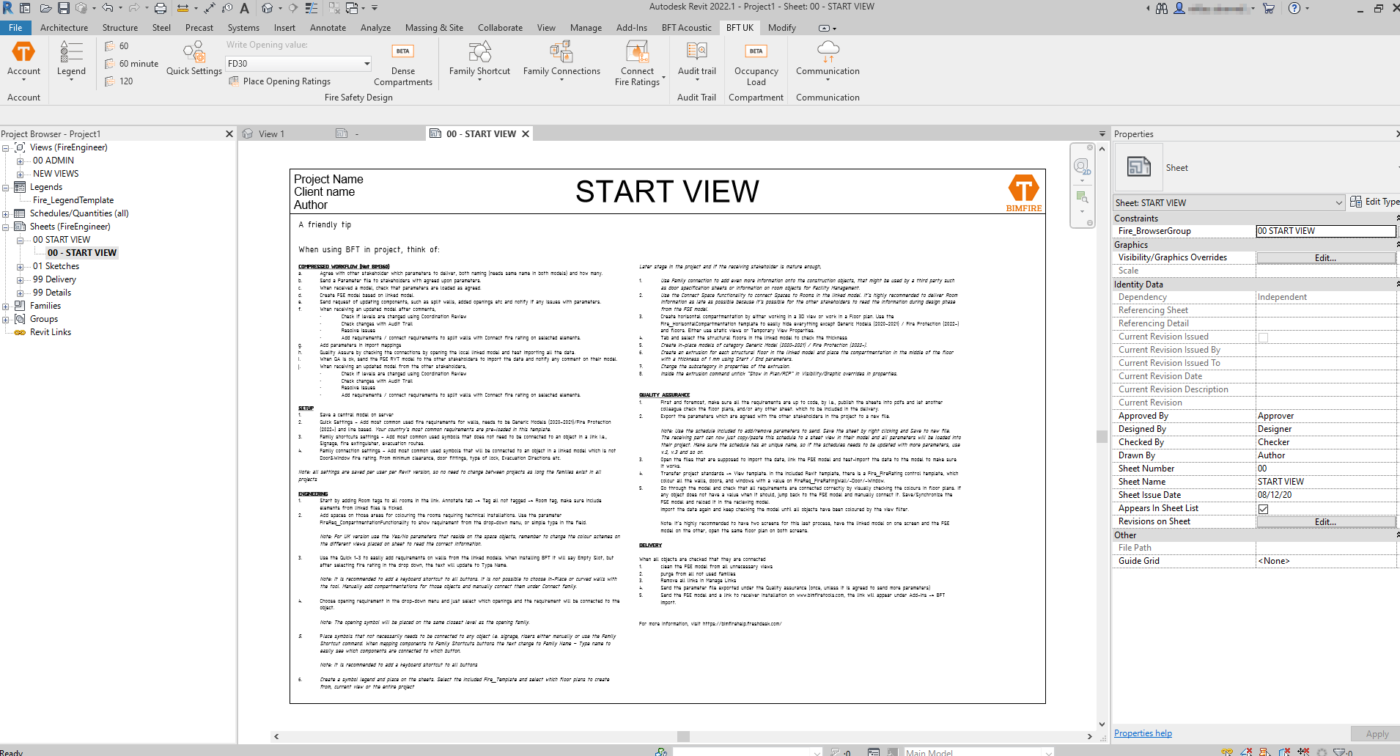
Task: Click the Sheet Issue Date value 08/12/20
Action: [x=1326, y=495]
